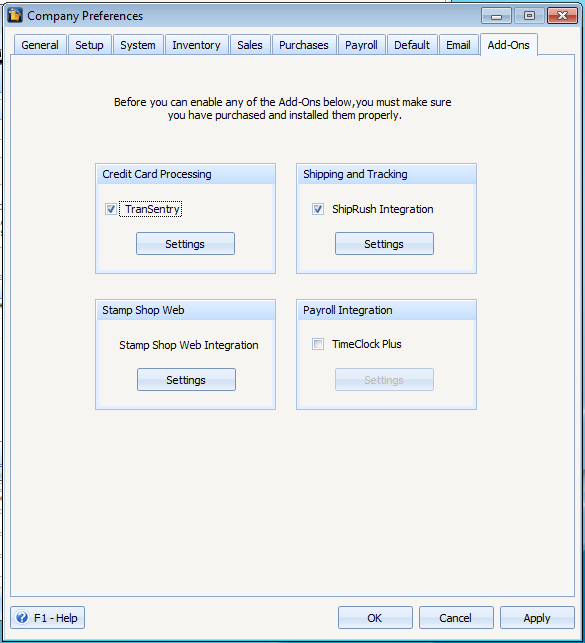
Task: Open the Setup tab
Action: (x=89, y=45)
